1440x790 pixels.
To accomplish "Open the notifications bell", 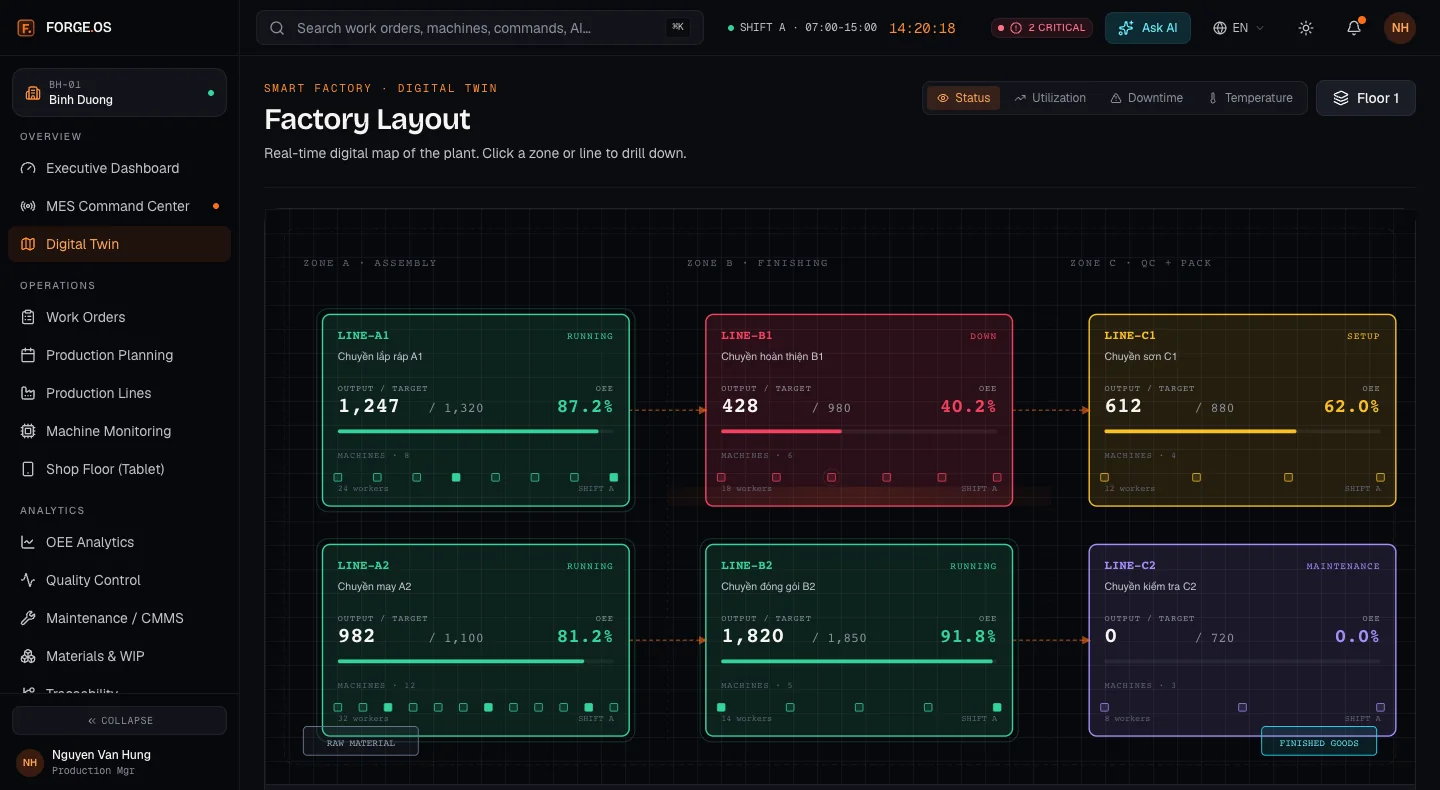I will (x=1354, y=28).
